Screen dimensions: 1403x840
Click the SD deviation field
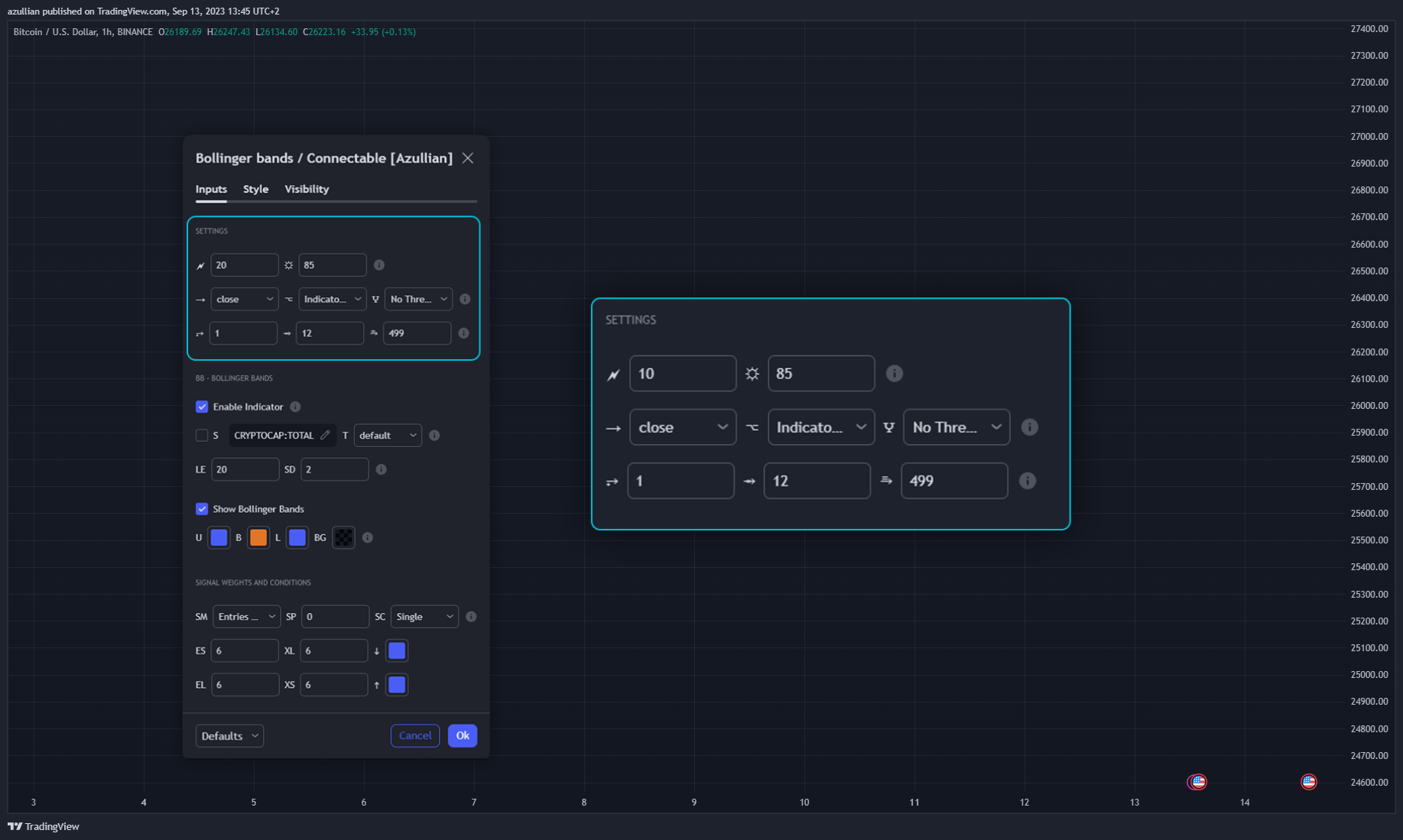click(334, 469)
